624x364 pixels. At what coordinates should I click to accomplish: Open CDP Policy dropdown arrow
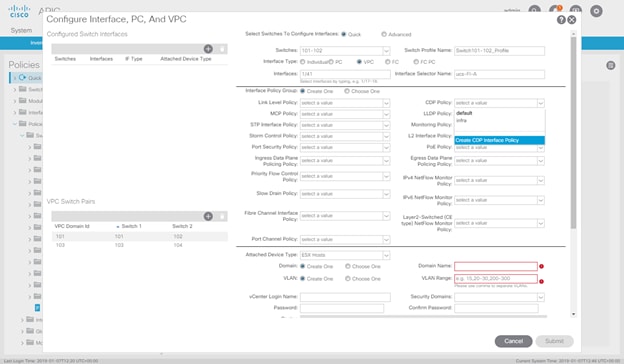click(540, 103)
